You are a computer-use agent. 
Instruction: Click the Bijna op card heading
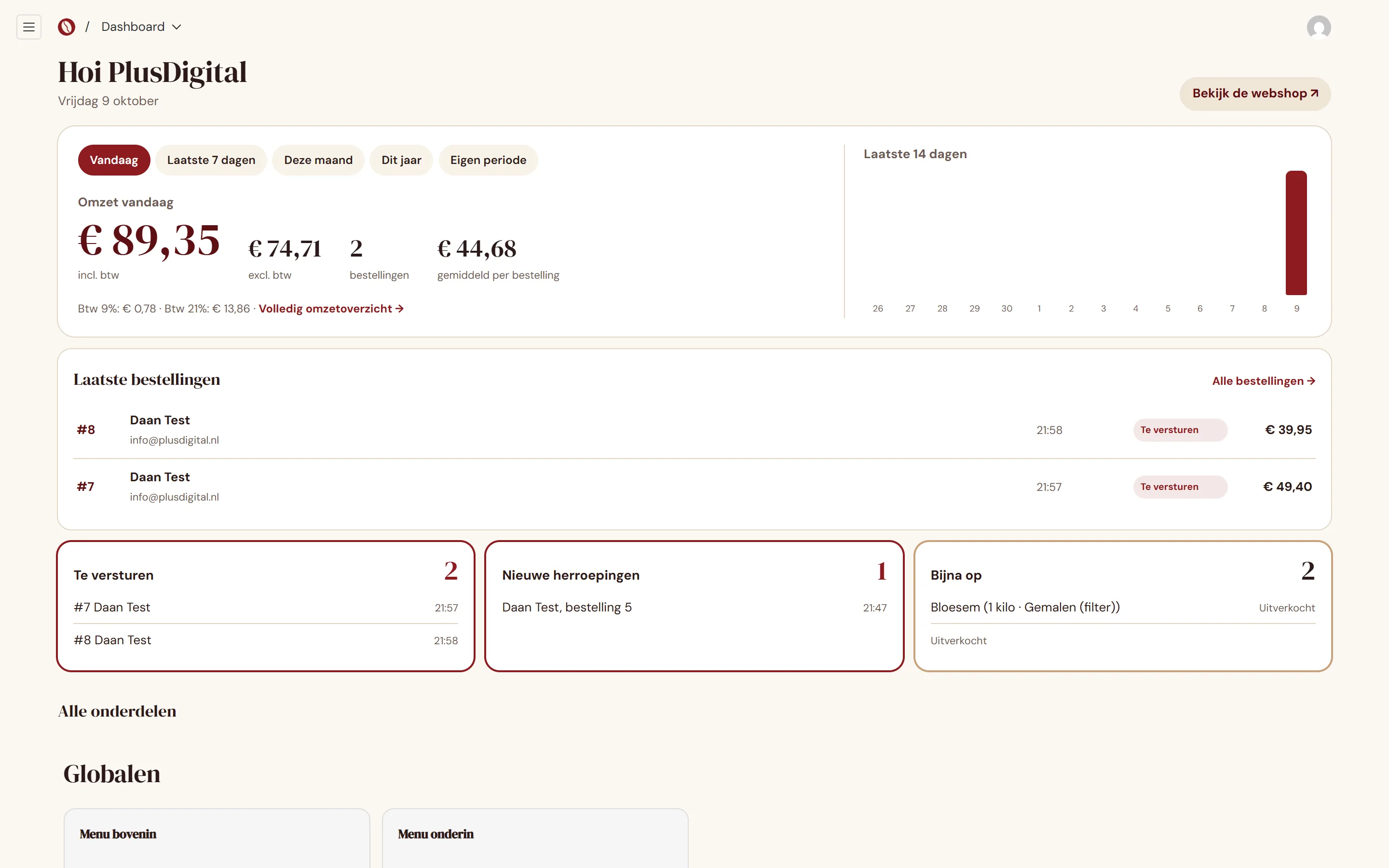coord(955,575)
